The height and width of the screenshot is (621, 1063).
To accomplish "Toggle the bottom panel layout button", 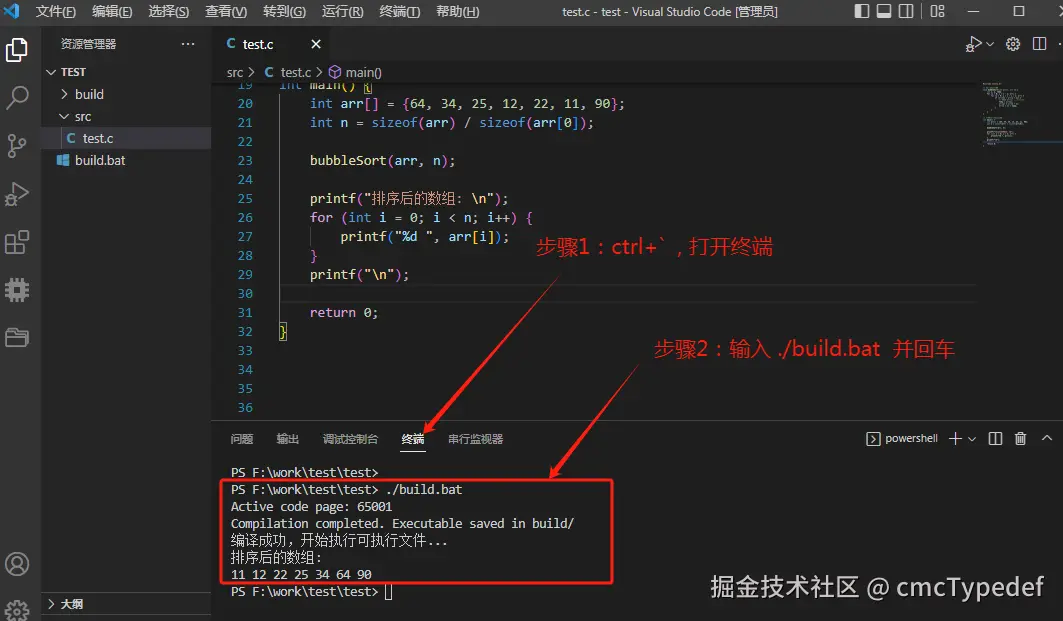I will (884, 12).
